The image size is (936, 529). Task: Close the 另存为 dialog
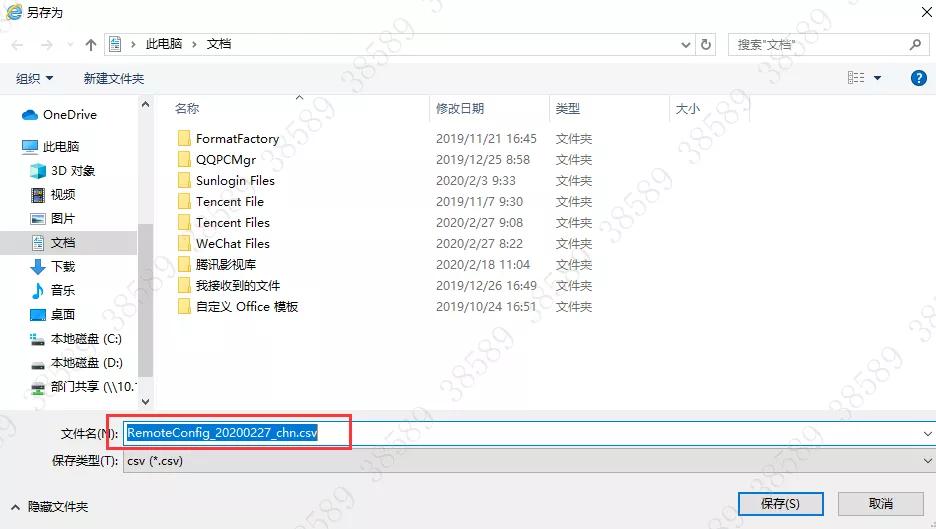[x=926, y=11]
